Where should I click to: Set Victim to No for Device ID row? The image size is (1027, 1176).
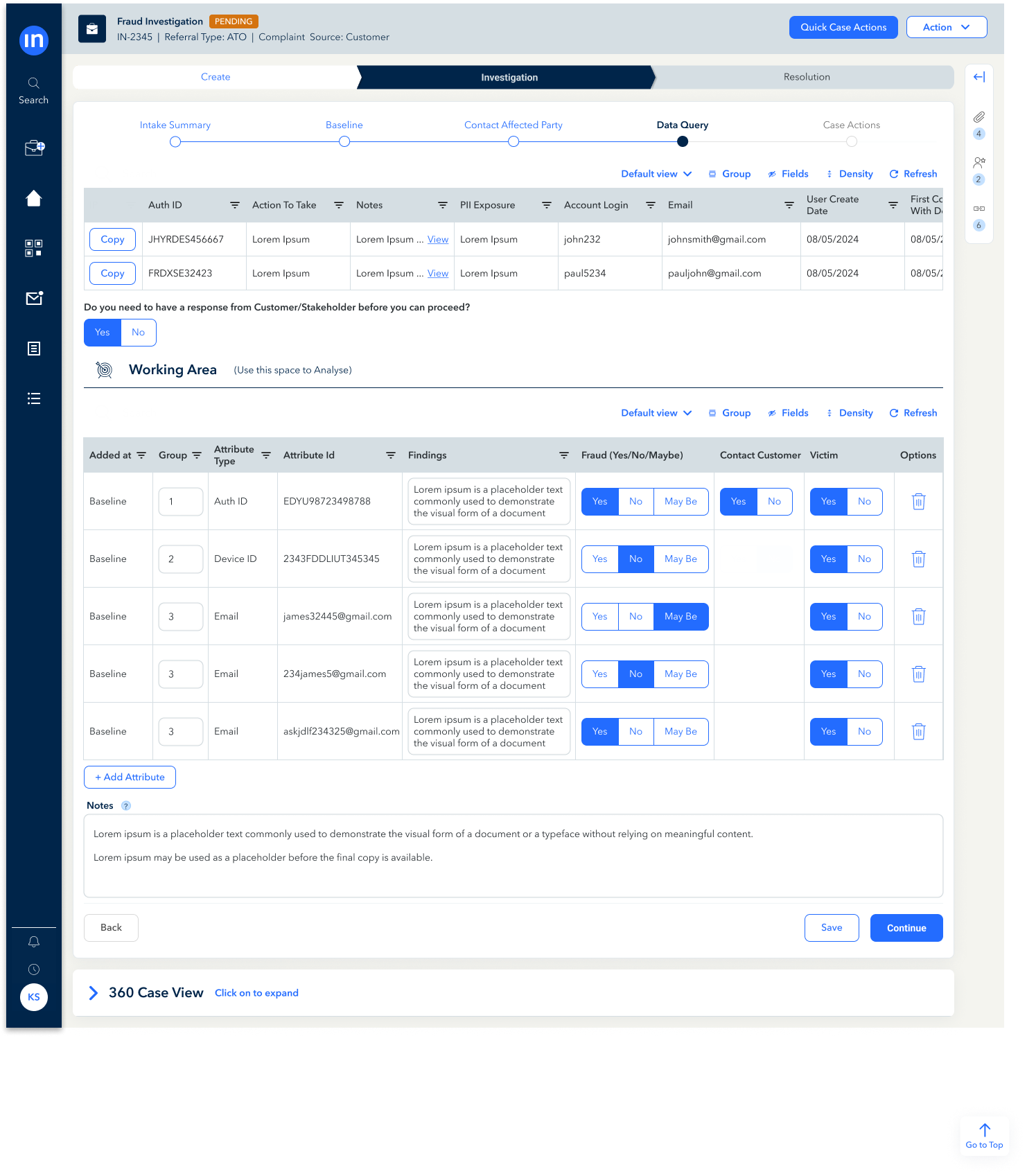point(864,559)
